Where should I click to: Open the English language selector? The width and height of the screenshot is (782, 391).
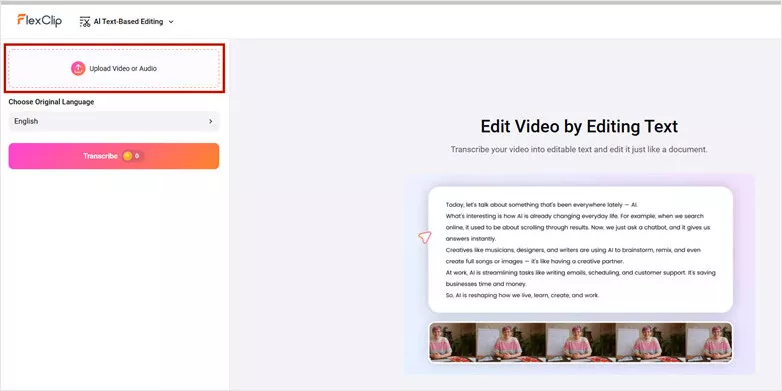click(x=114, y=121)
